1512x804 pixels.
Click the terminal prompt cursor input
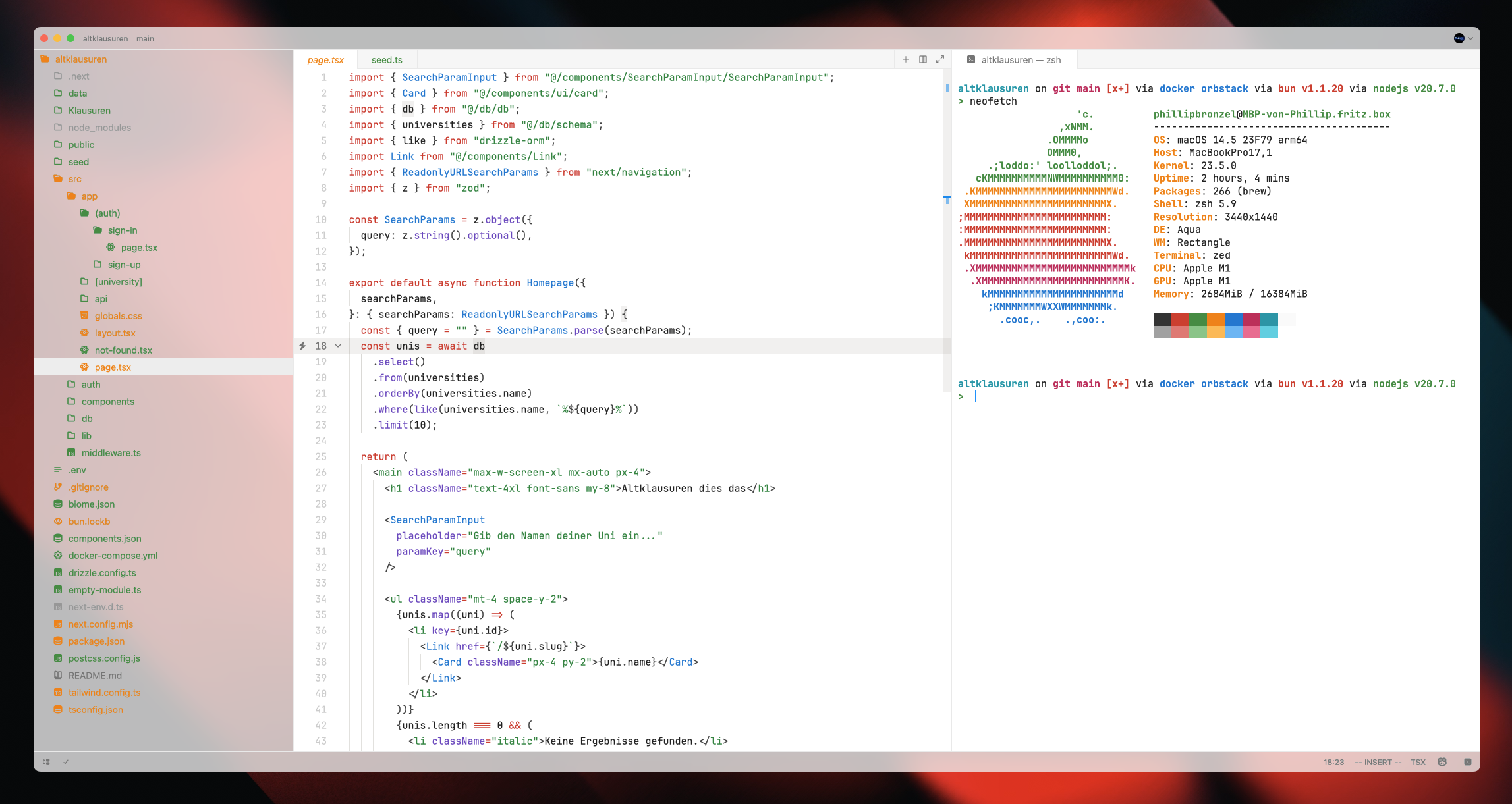tap(972, 396)
